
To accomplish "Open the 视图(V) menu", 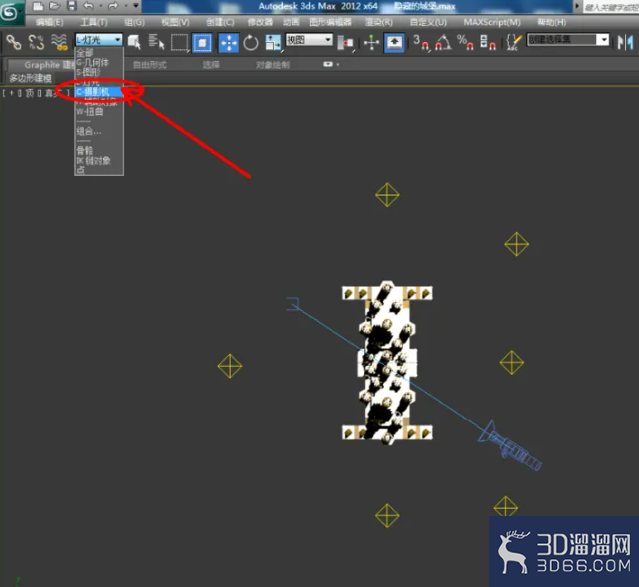I will click(175, 22).
